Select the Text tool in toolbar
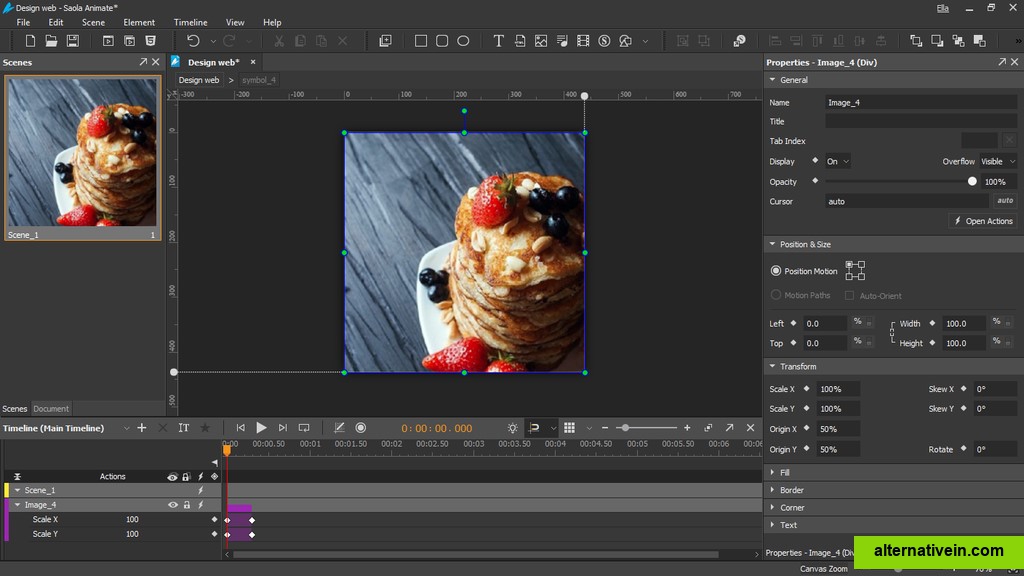The image size is (1024, 576). 498,41
